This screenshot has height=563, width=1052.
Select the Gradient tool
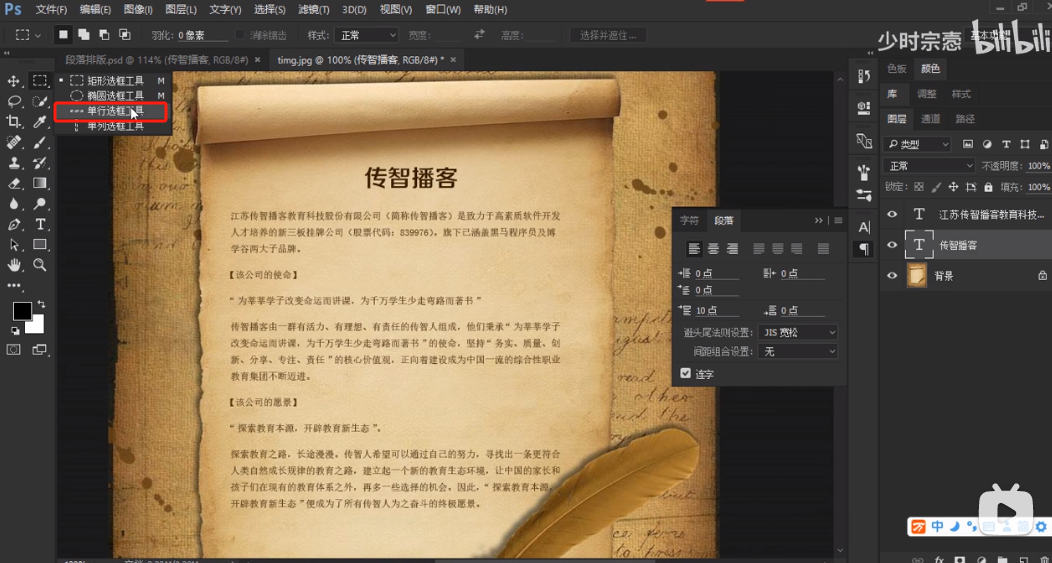[40, 183]
